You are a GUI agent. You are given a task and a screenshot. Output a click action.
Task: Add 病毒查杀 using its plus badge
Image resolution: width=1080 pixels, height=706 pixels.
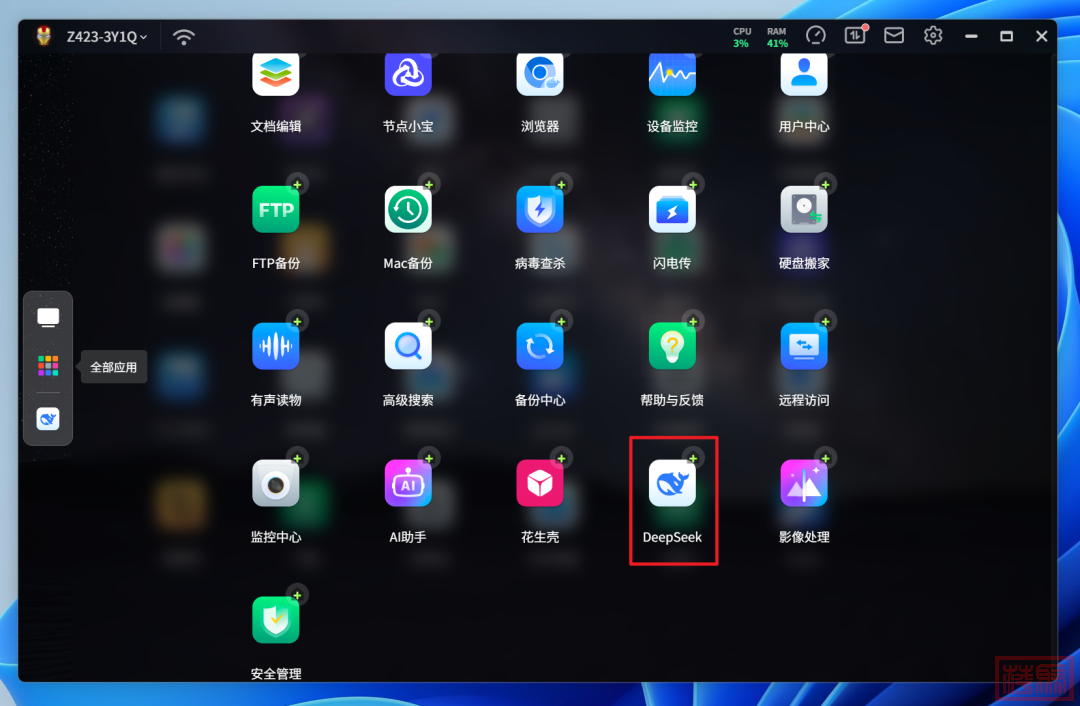tap(561, 185)
